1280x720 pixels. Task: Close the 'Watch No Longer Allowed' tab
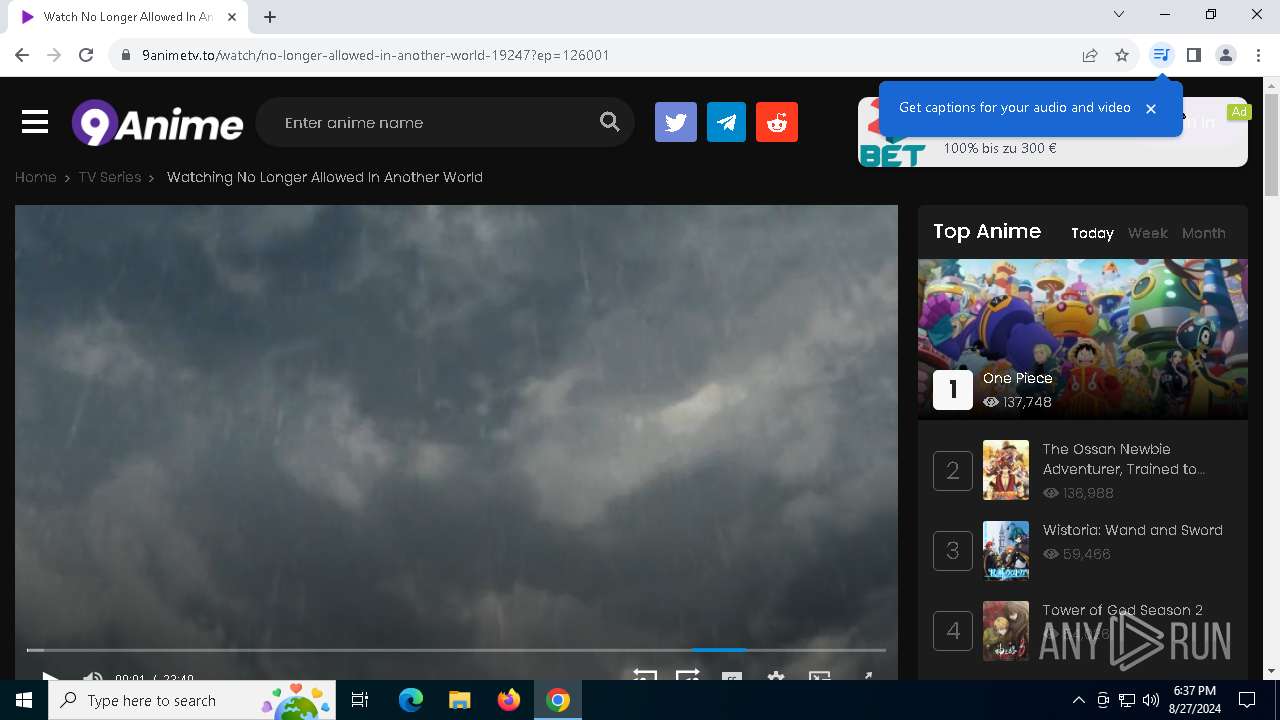[x=233, y=16]
